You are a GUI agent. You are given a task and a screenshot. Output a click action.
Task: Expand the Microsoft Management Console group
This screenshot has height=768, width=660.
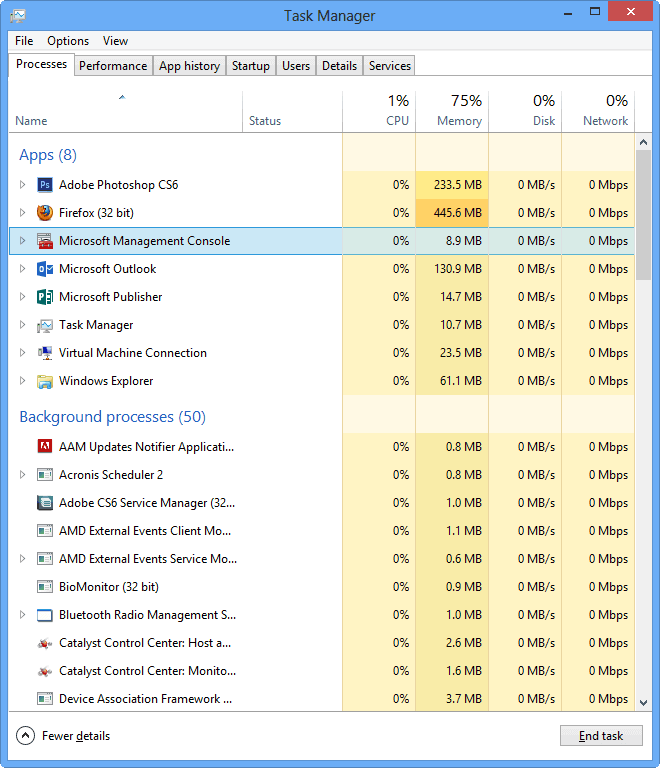22,240
